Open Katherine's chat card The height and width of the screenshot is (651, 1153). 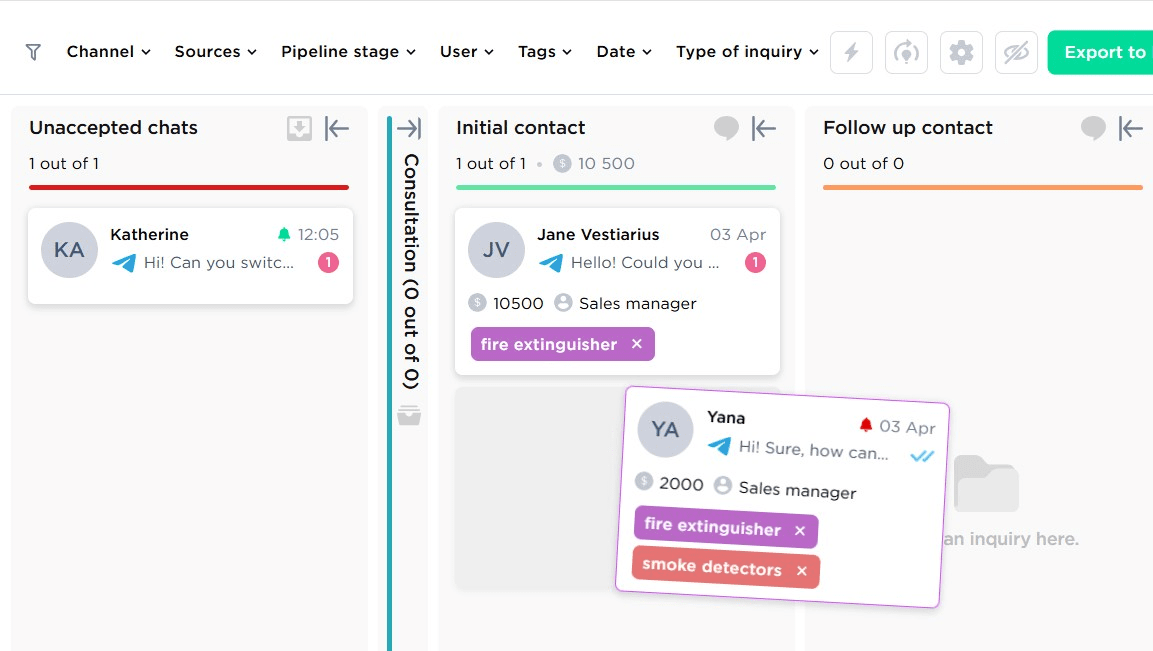[x=190, y=256]
